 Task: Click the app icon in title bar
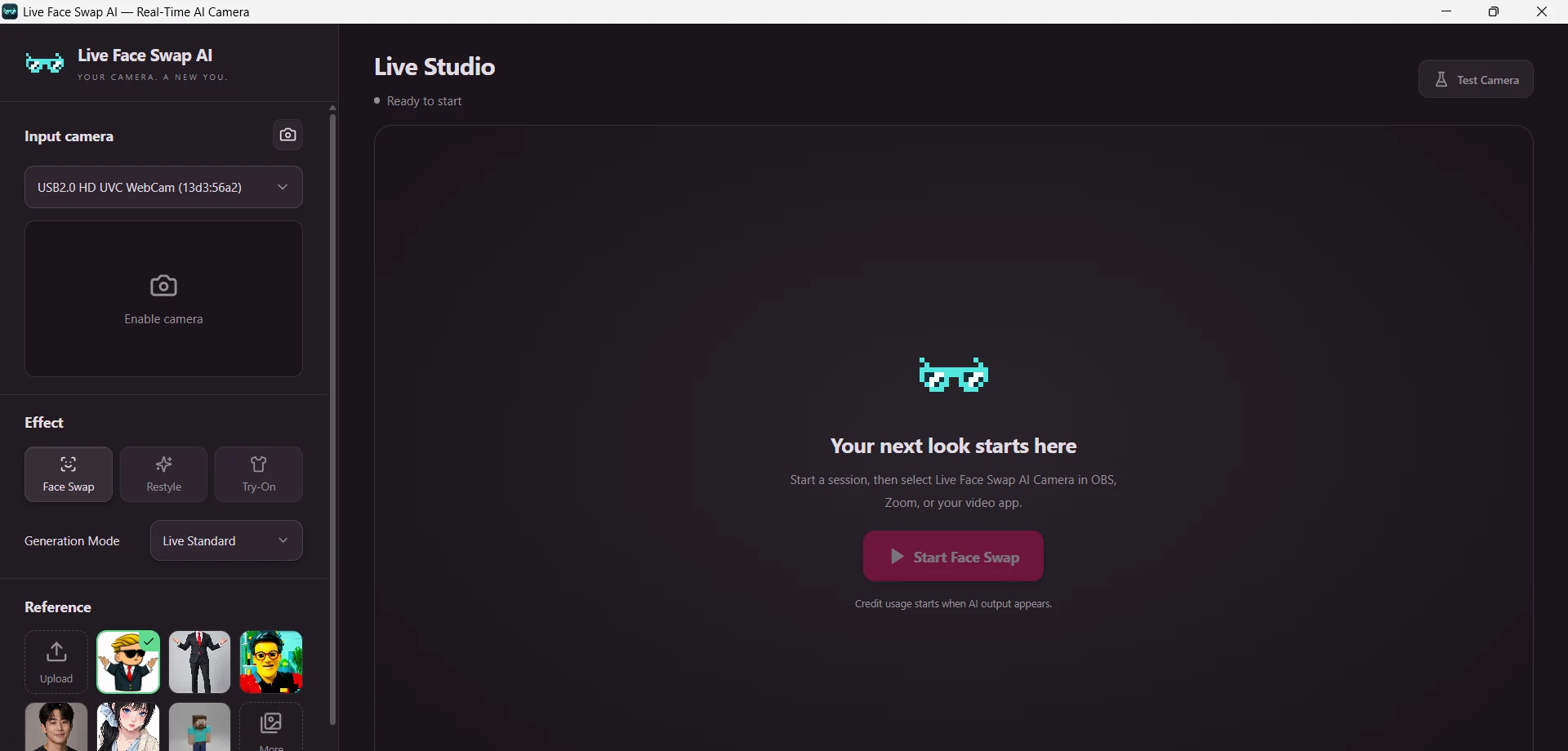(10, 11)
